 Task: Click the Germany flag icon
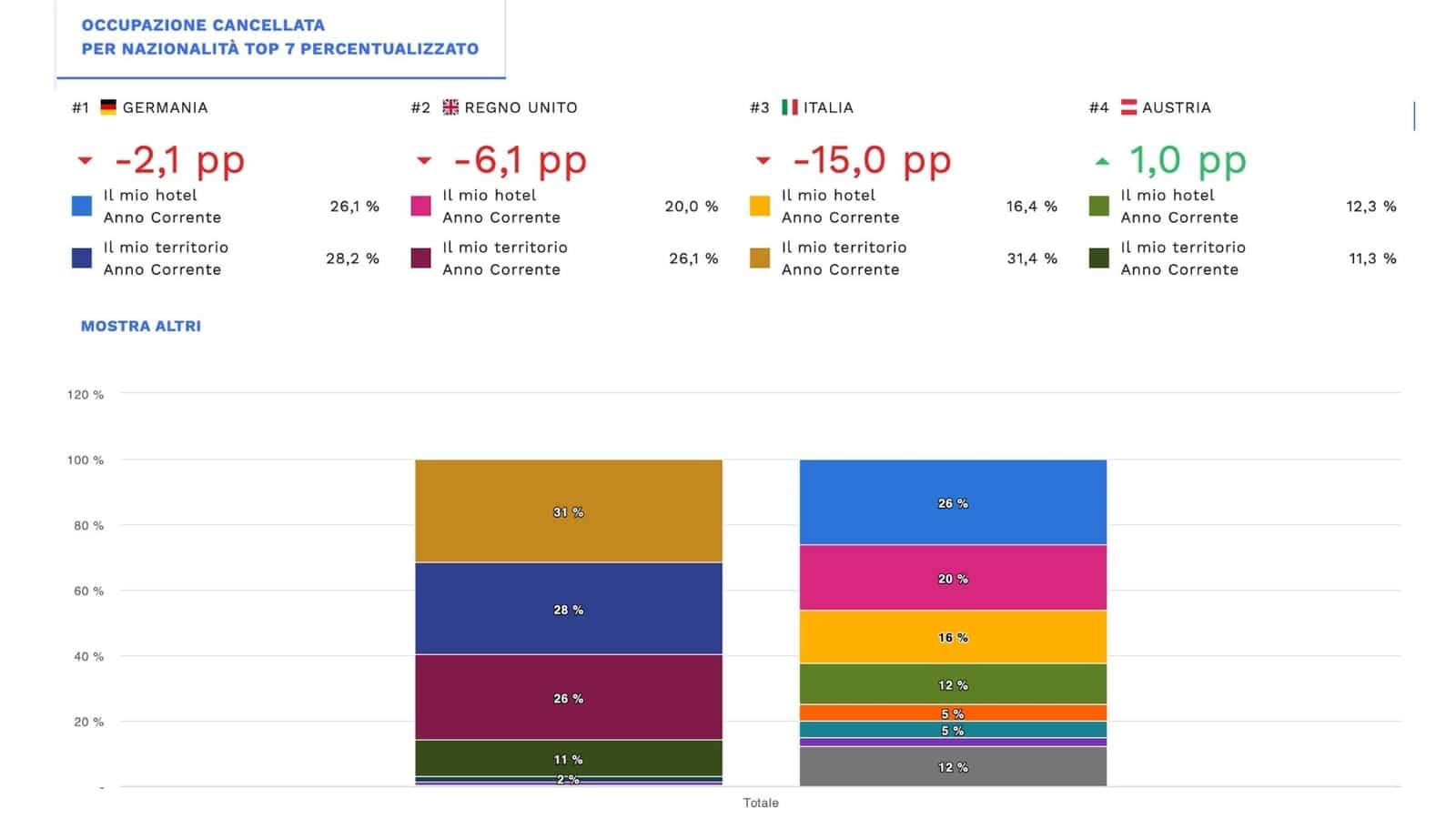coord(108,107)
